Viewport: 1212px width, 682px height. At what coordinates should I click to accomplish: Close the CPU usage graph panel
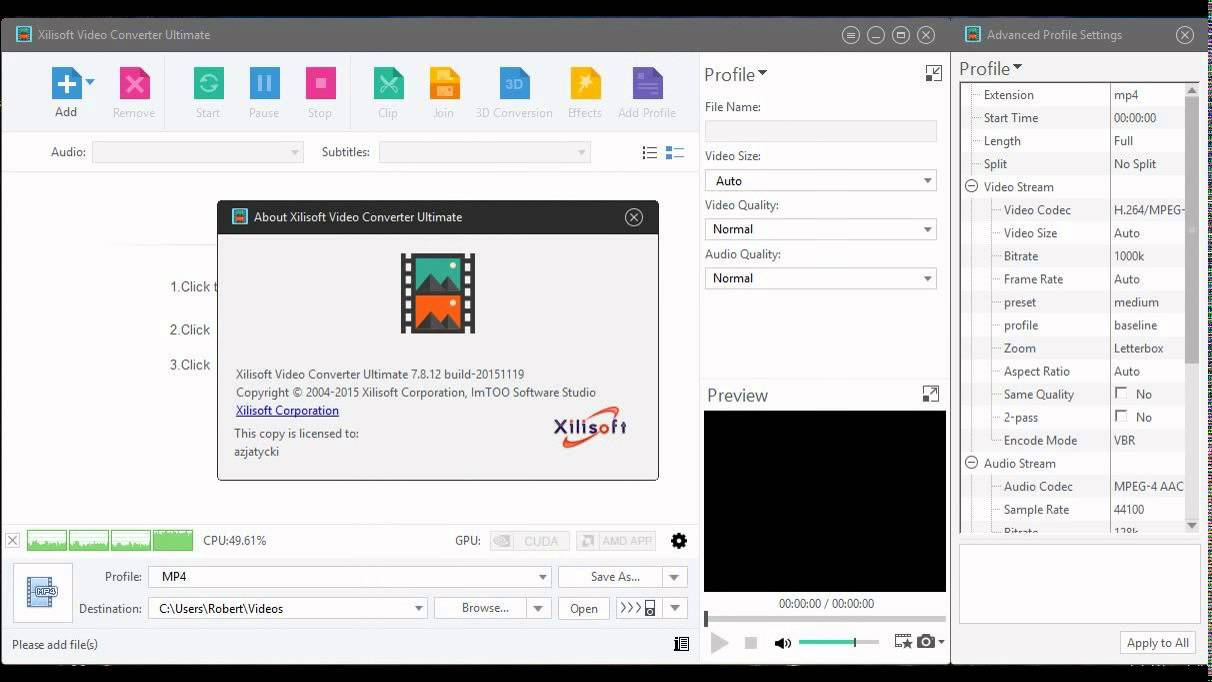pyautogui.click(x=12, y=541)
